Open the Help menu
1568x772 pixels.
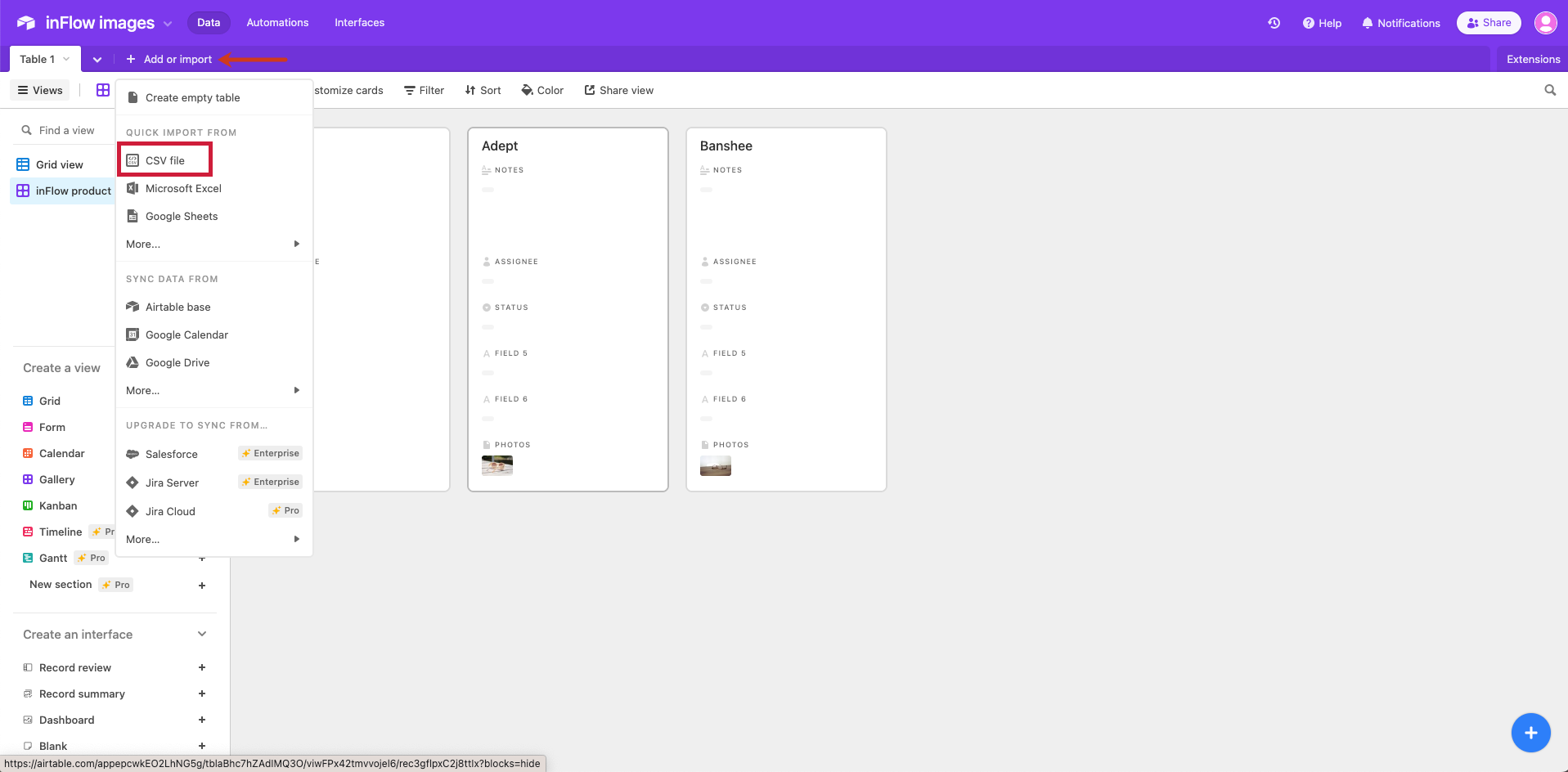tap(1322, 23)
